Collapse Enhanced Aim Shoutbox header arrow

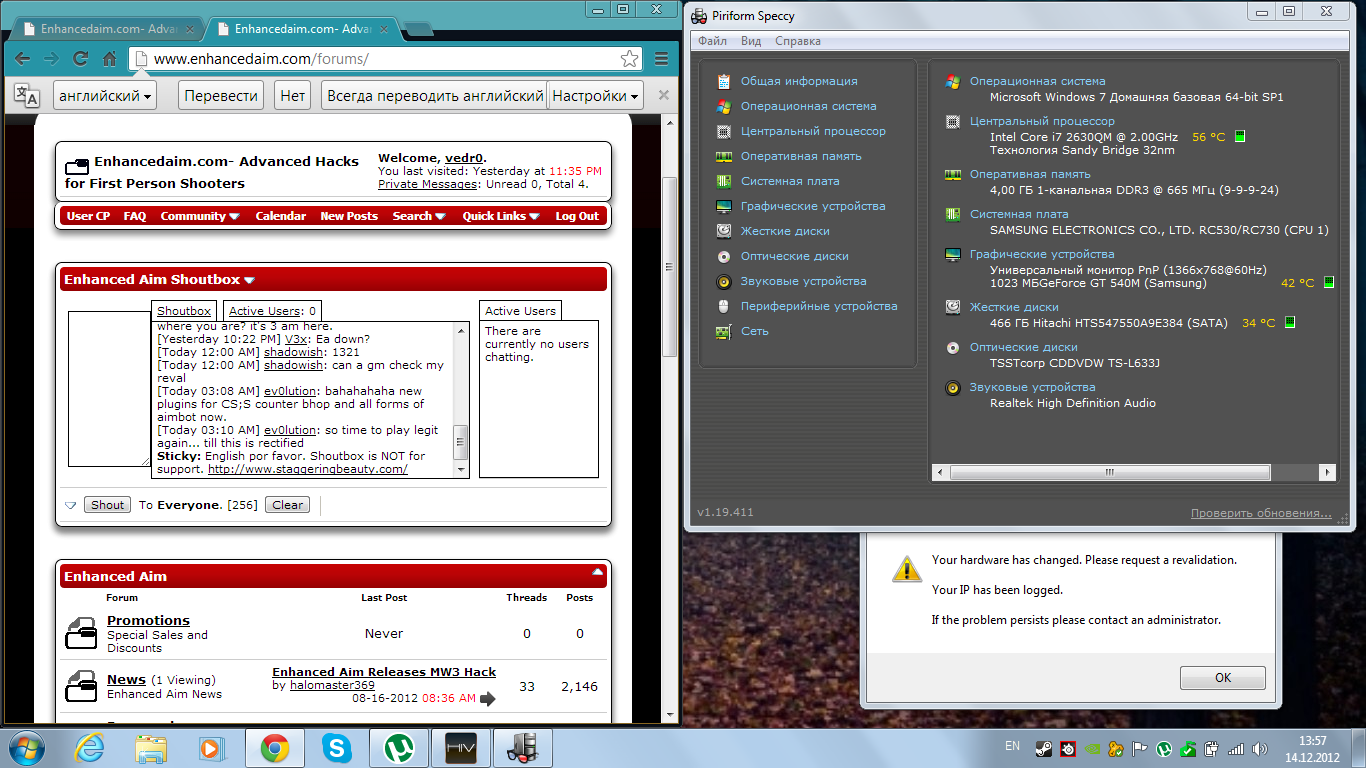(x=250, y=280)
